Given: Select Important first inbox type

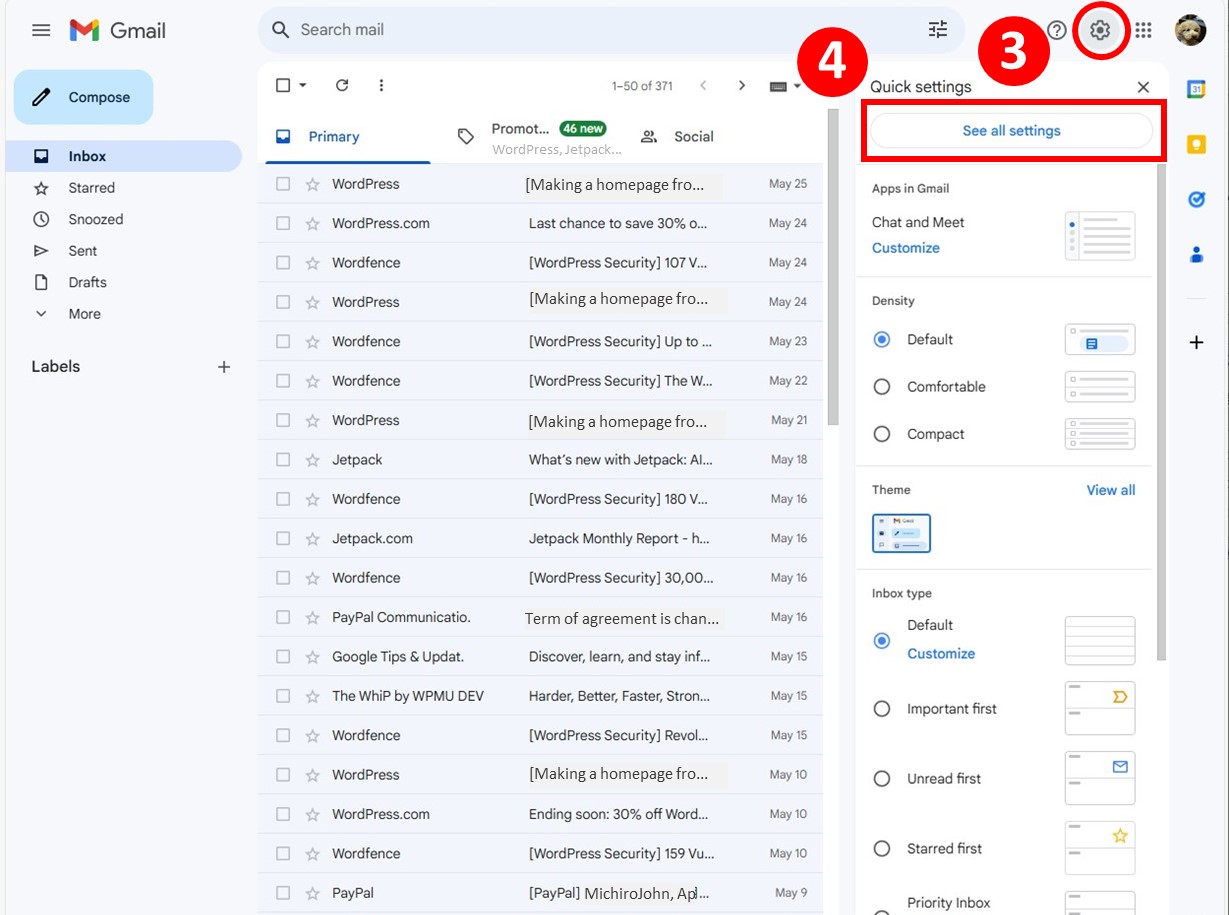Looking at the screenshot, I should (882, 709).
